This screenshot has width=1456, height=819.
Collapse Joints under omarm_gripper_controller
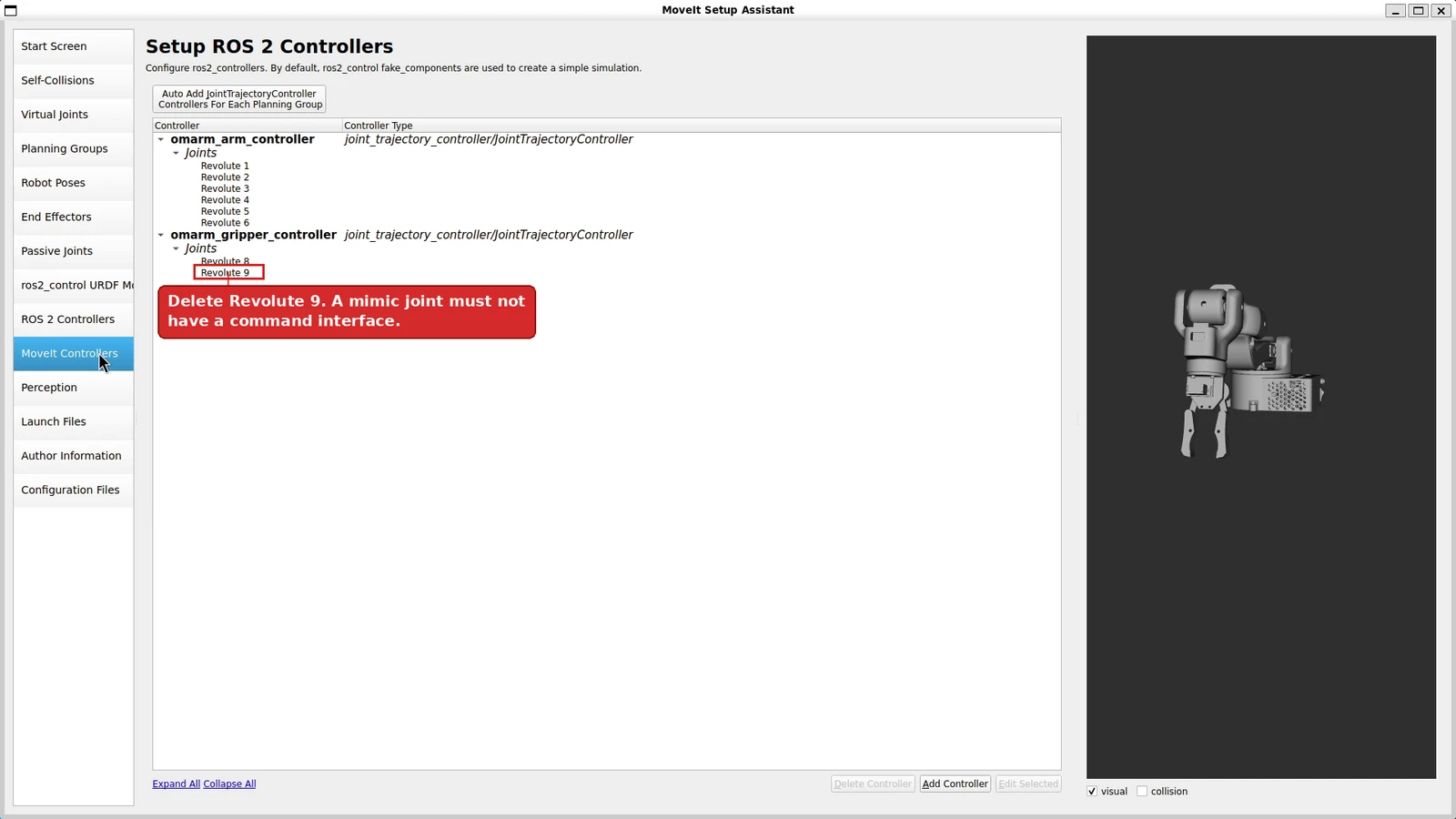coord(176,248)
